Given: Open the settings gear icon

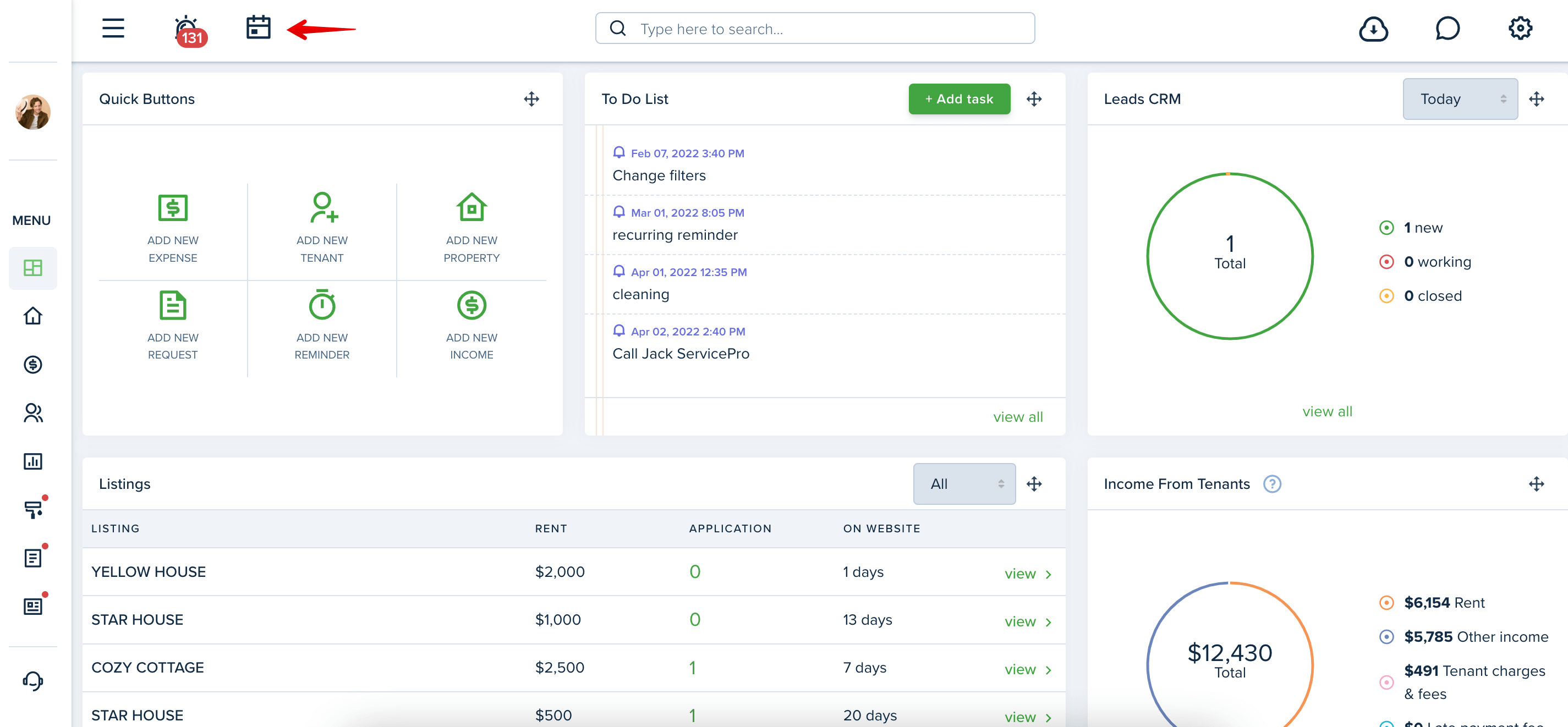Looking at the screenshot, I should click(x=1520, y=28).
